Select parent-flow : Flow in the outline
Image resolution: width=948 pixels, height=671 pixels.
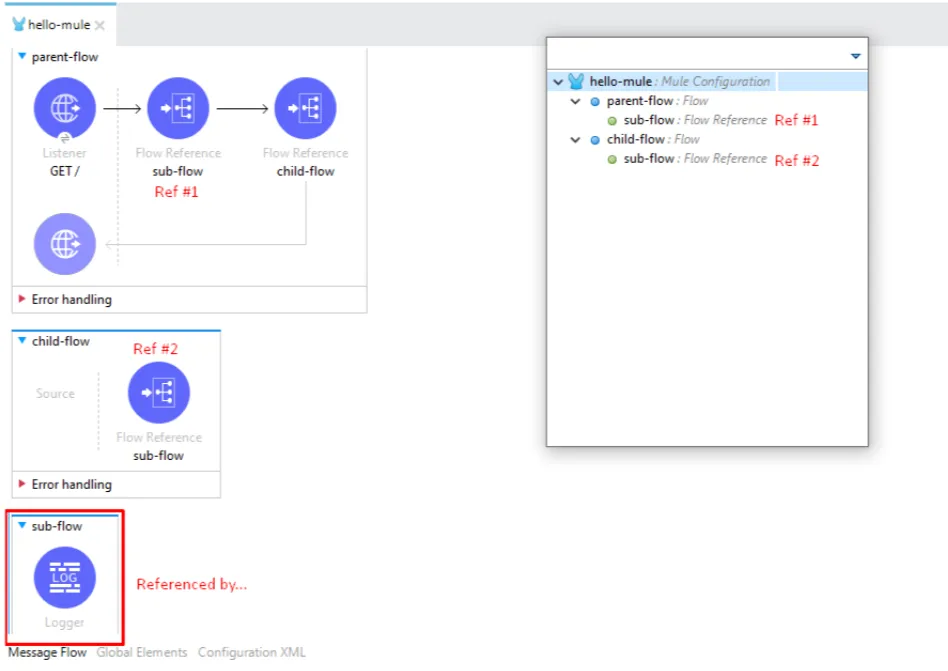point(657,101)
